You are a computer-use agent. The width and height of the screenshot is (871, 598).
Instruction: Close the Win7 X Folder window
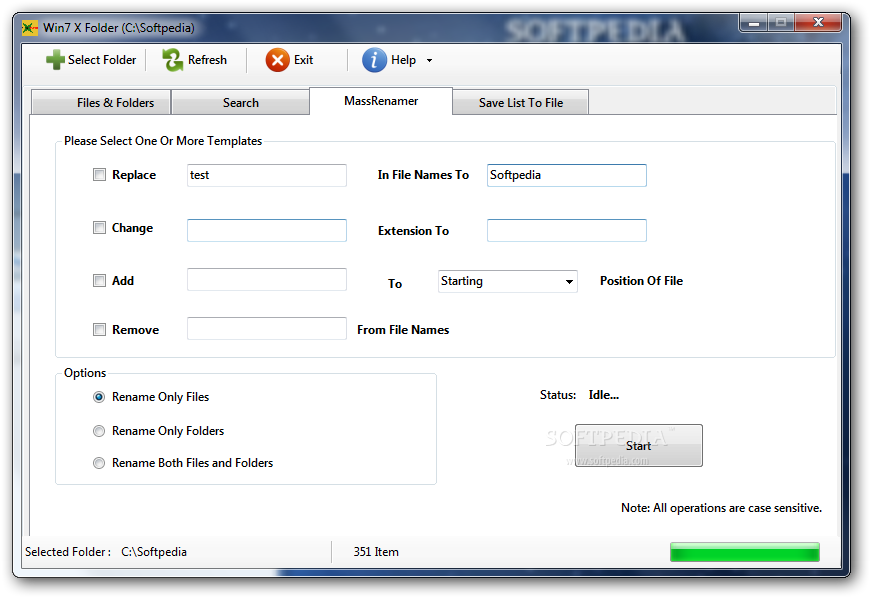(818, 23)
